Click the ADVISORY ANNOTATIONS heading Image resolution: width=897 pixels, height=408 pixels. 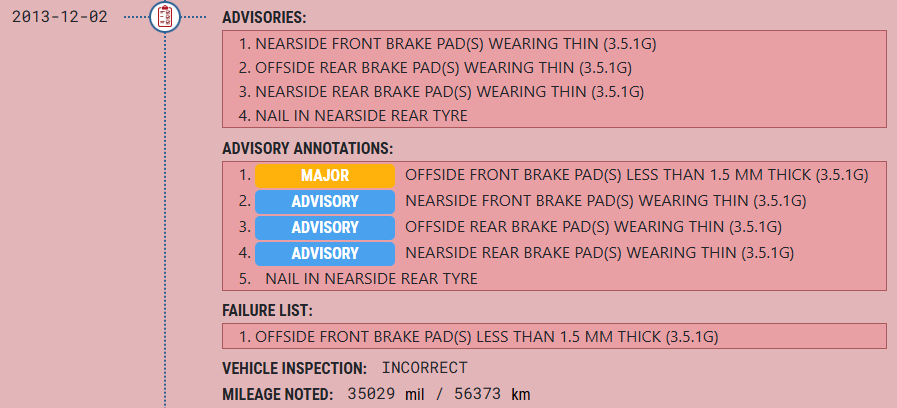[308, 149]
